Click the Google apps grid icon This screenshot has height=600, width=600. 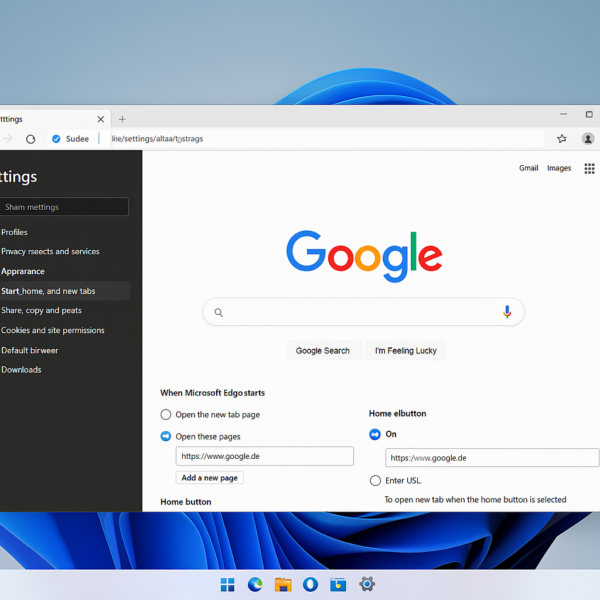click(x=589, y=168)
